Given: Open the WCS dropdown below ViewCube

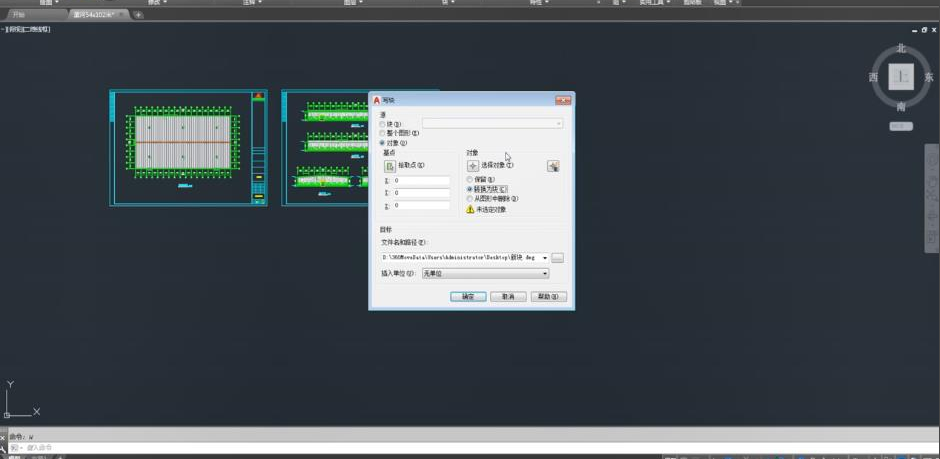Looking at the screenshot, I should pos(901,126).
